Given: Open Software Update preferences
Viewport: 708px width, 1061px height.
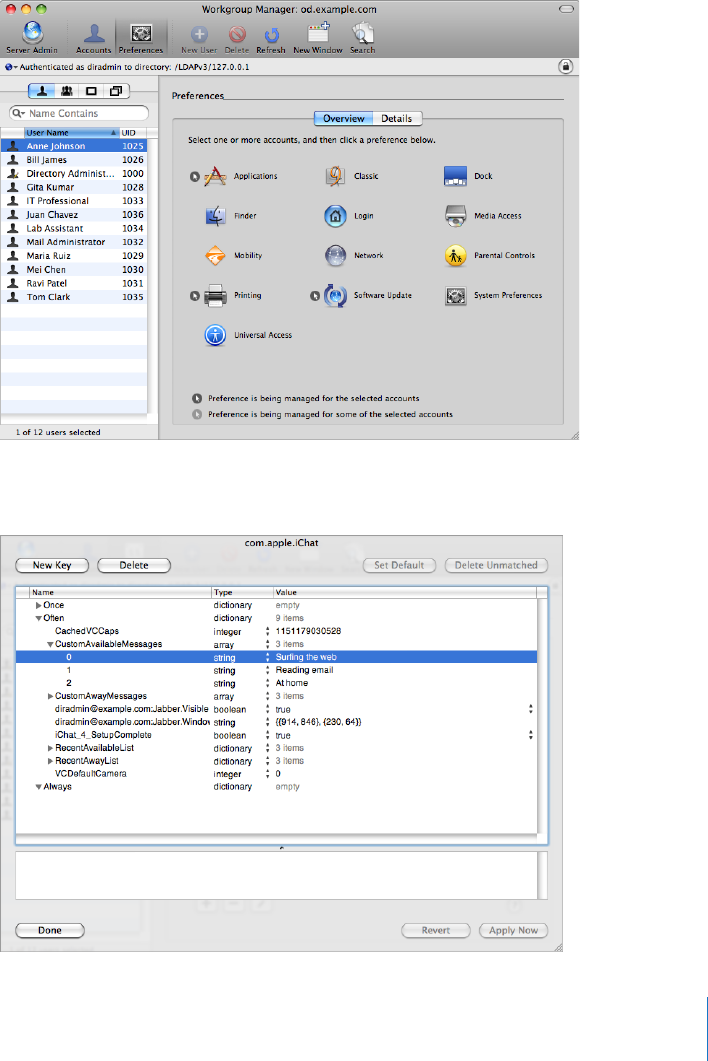Looking at the screenshot, I should (x=336, y=296).
